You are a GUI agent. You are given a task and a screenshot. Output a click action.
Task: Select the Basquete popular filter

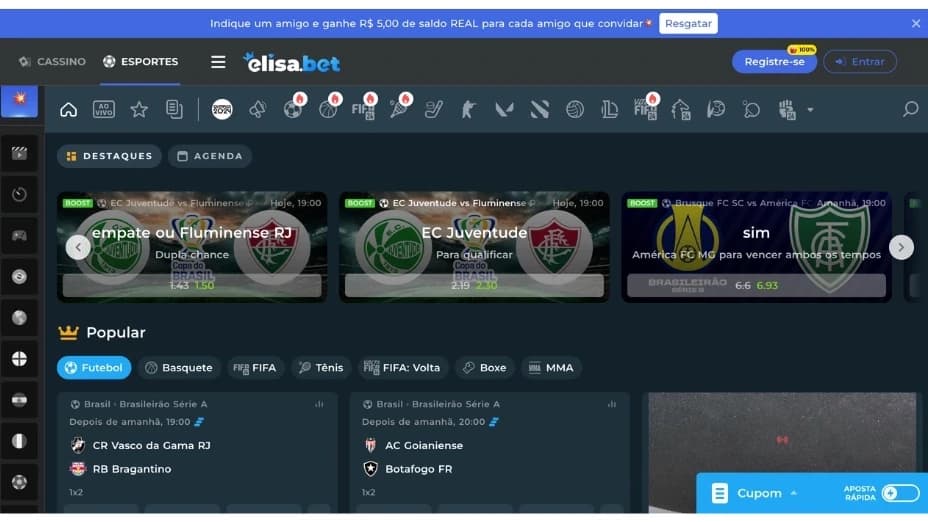pyautogui.click(x=179, y=368)
